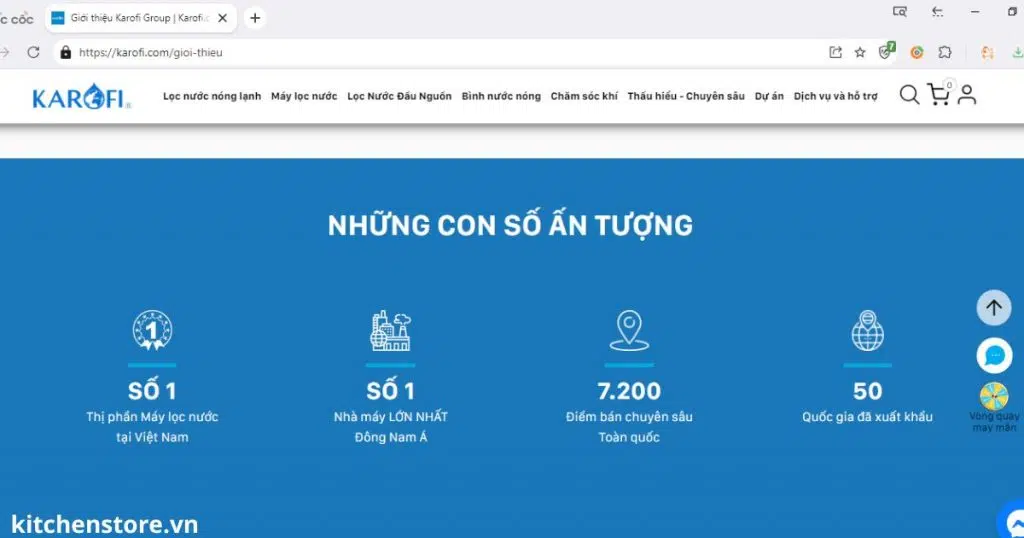The width and height of the screenshot is (1024, 538).
Task: Click the scroll-to-top arrow button
Action: pos(994,308)
